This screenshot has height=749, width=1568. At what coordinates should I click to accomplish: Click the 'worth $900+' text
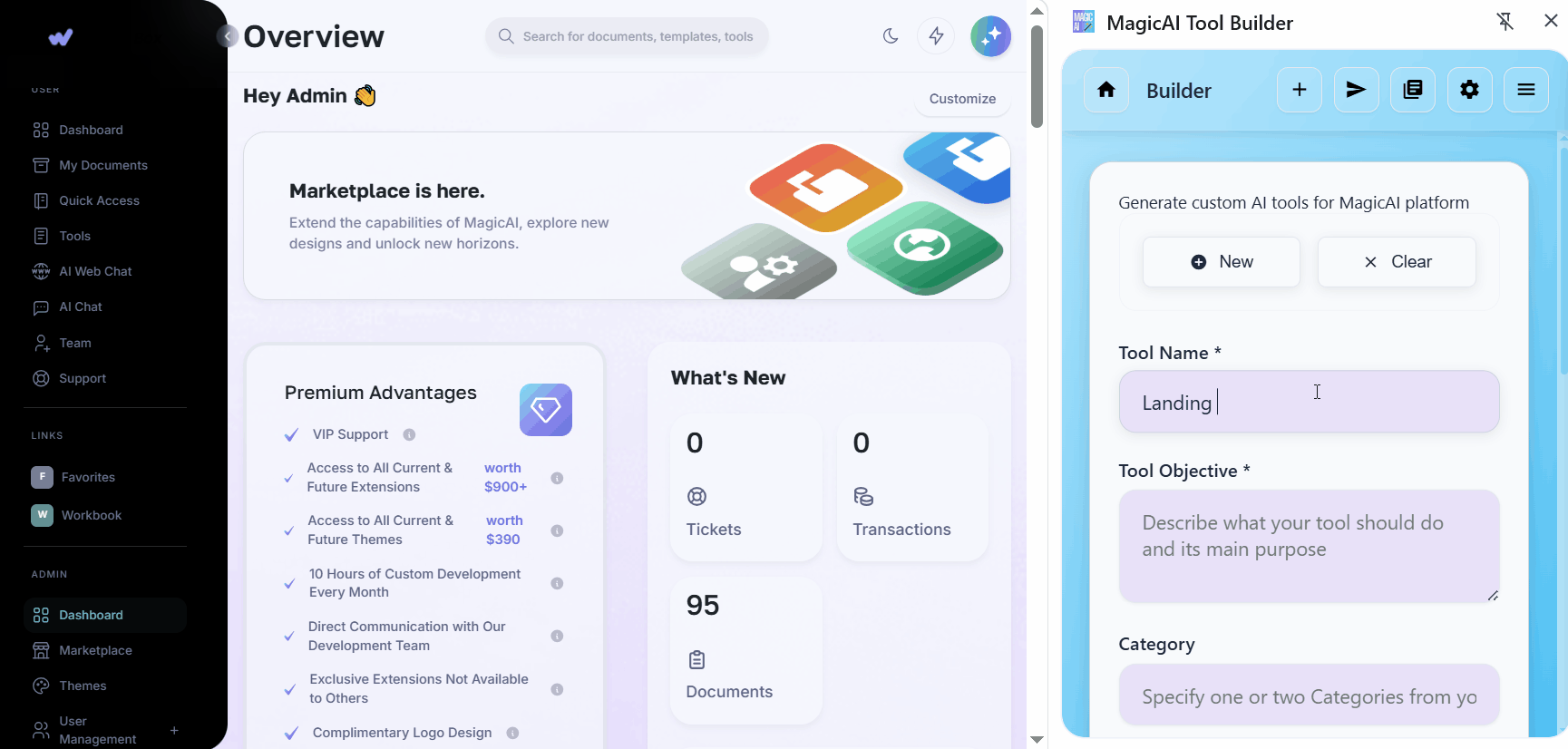point(505,478)
